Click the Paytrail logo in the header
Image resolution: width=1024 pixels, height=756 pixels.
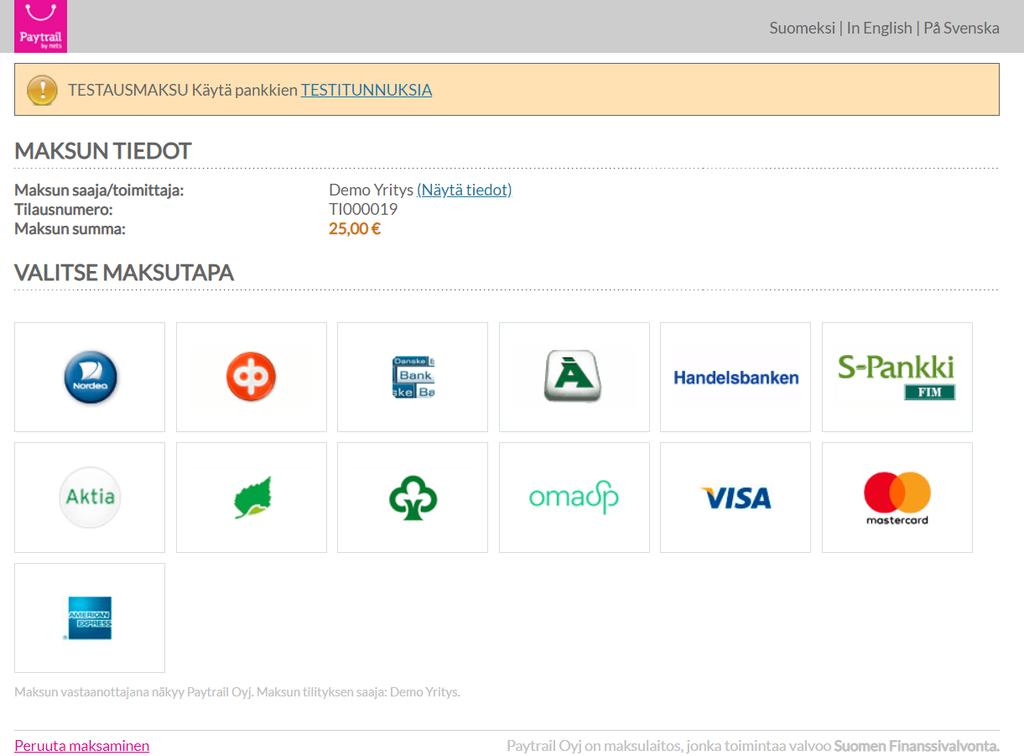[x=40, y=26]
